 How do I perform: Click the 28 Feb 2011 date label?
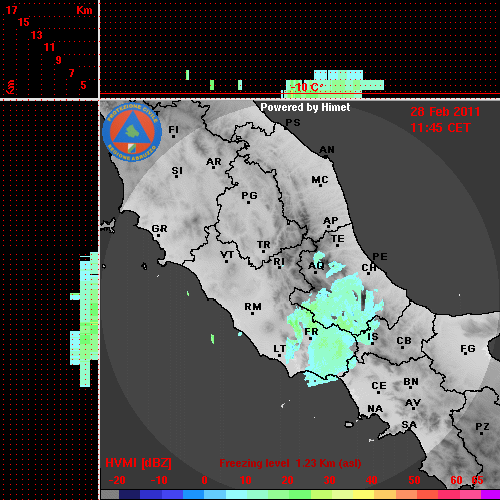point(445,112)
